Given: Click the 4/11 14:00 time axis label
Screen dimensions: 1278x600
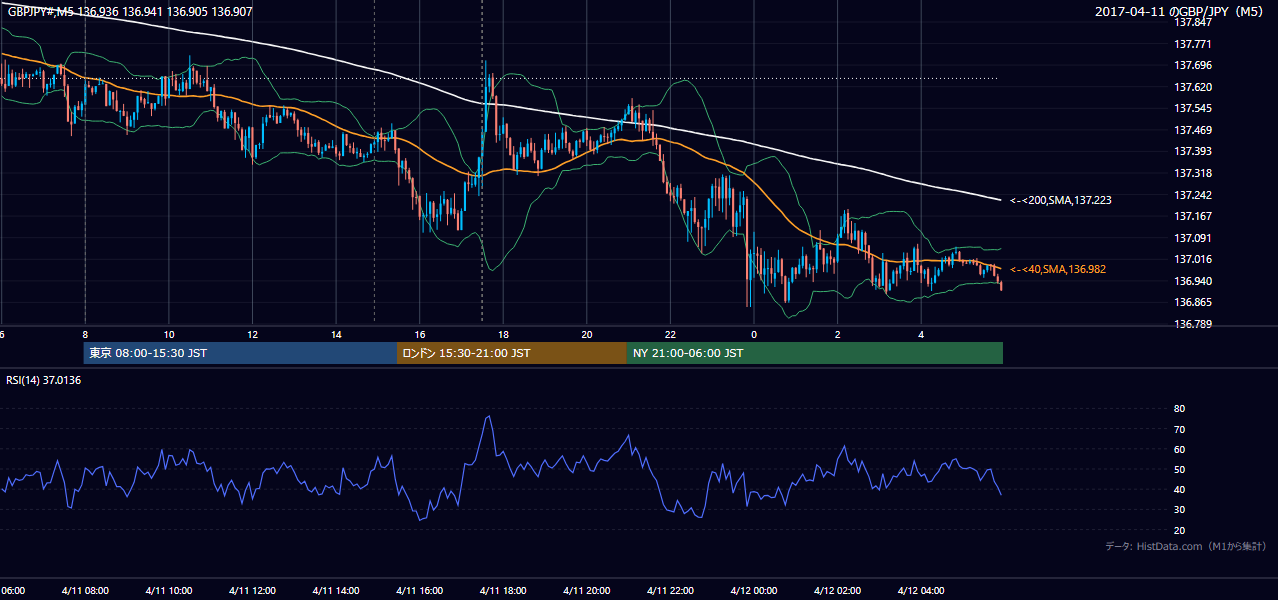Looking at the screenshot, I should [x=336, y=590].
